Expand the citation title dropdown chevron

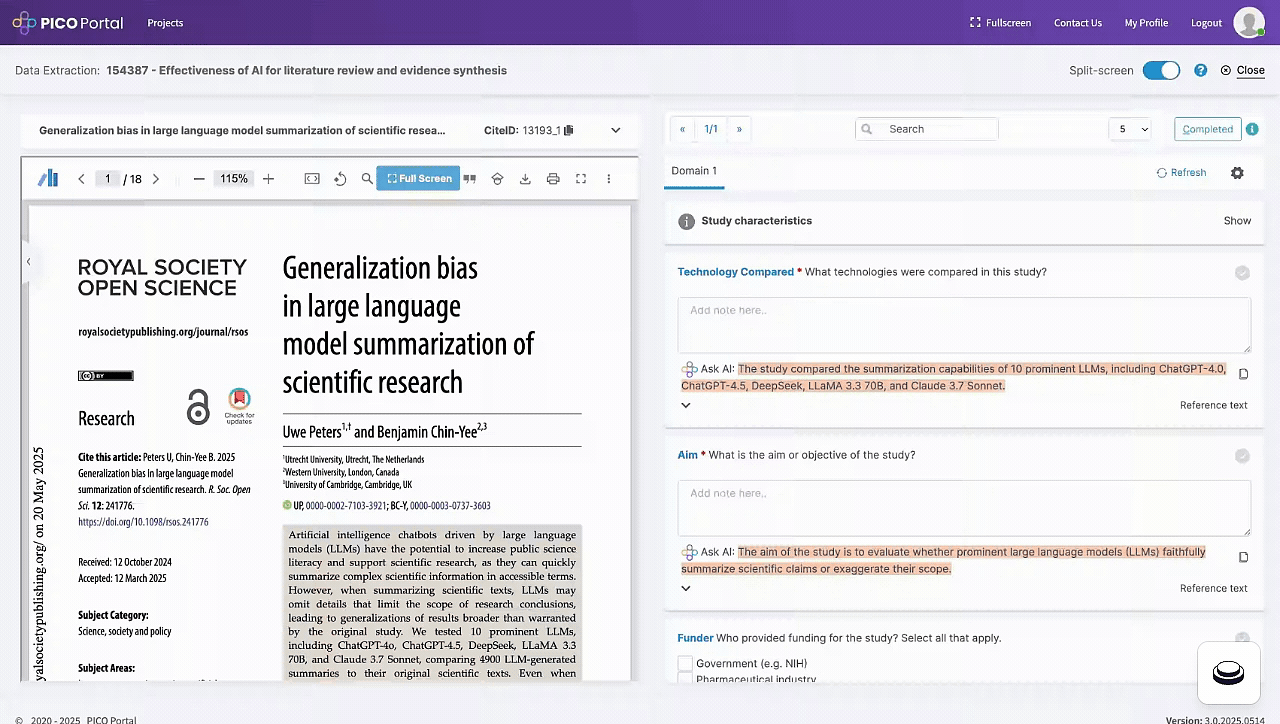(x=616, y=130)
